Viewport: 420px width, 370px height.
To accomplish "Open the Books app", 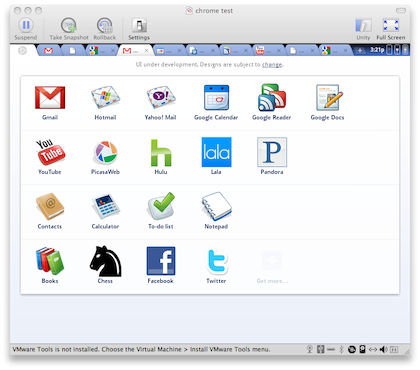I will coord(50,261).
